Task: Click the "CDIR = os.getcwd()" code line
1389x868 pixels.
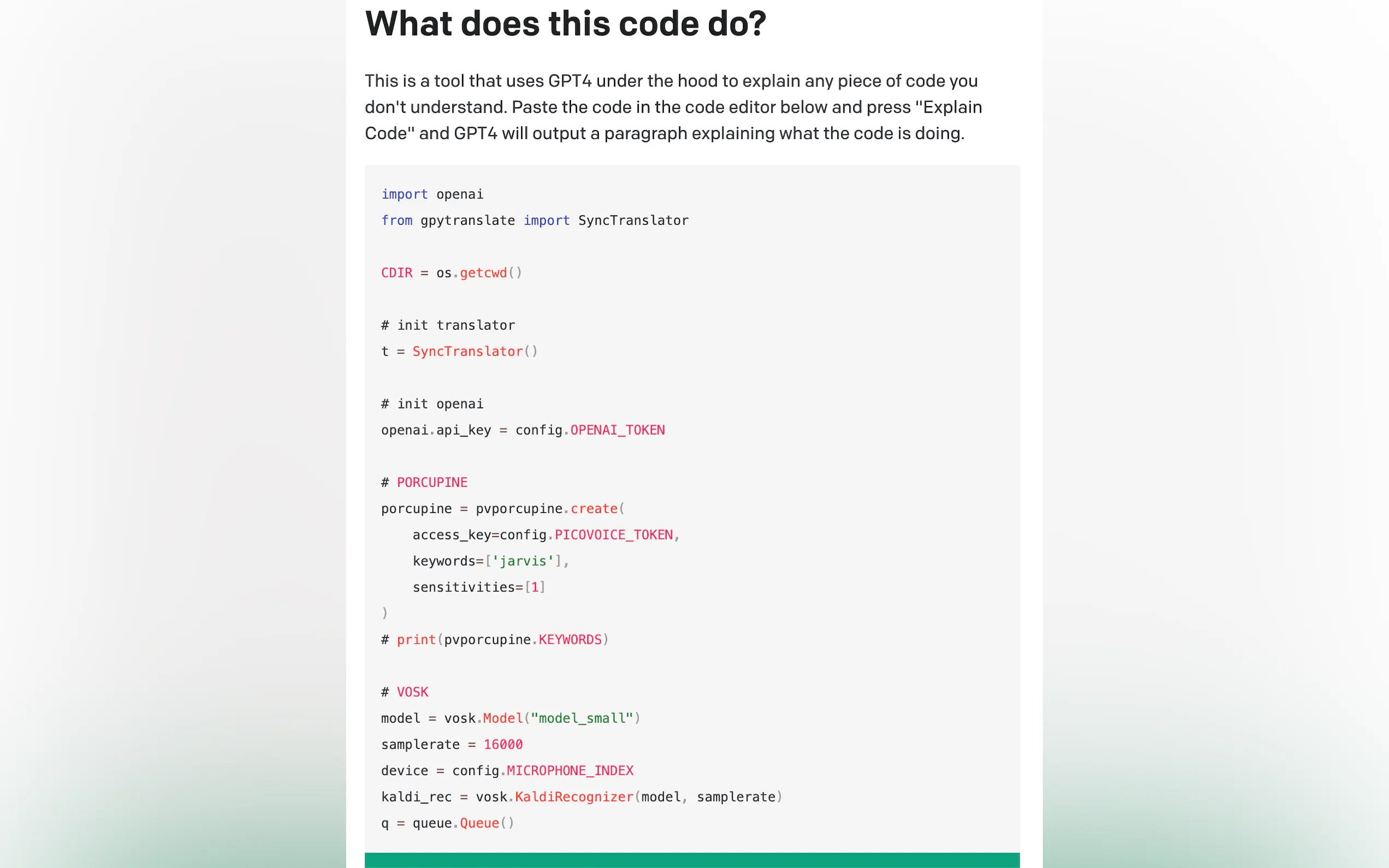Action: 451,273
